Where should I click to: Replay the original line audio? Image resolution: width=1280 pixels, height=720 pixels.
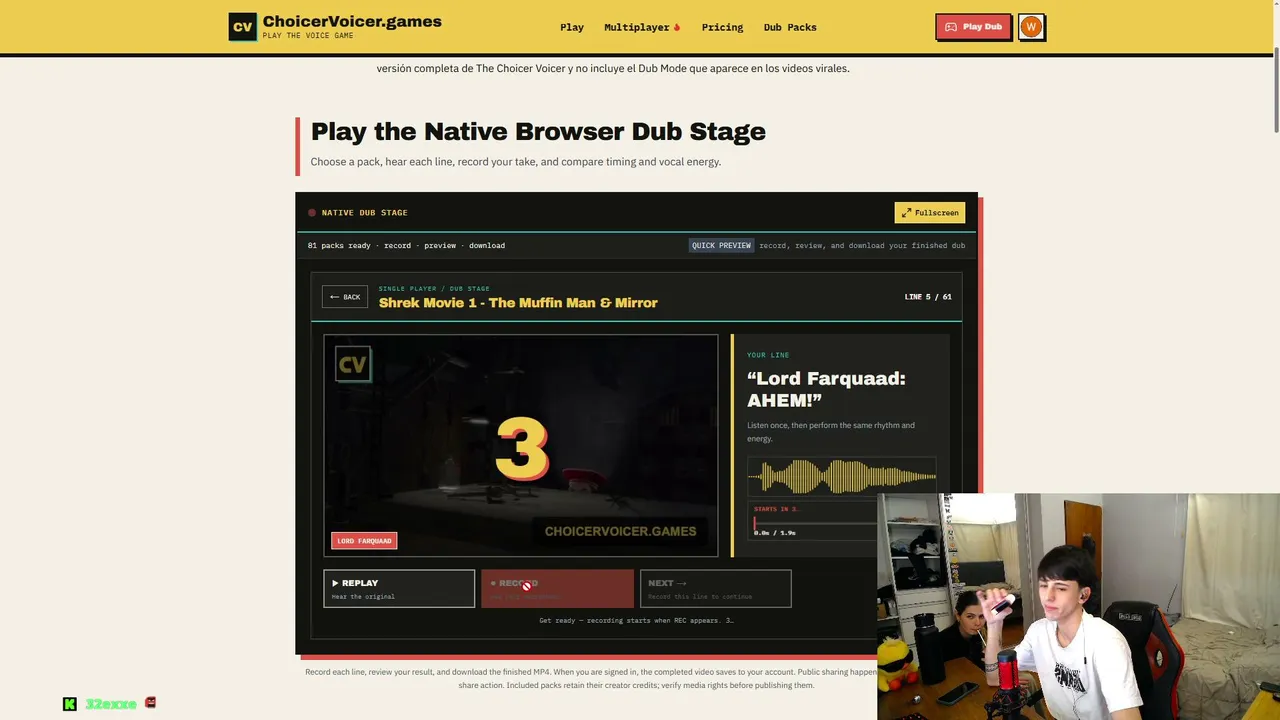[x=399, y=588]
